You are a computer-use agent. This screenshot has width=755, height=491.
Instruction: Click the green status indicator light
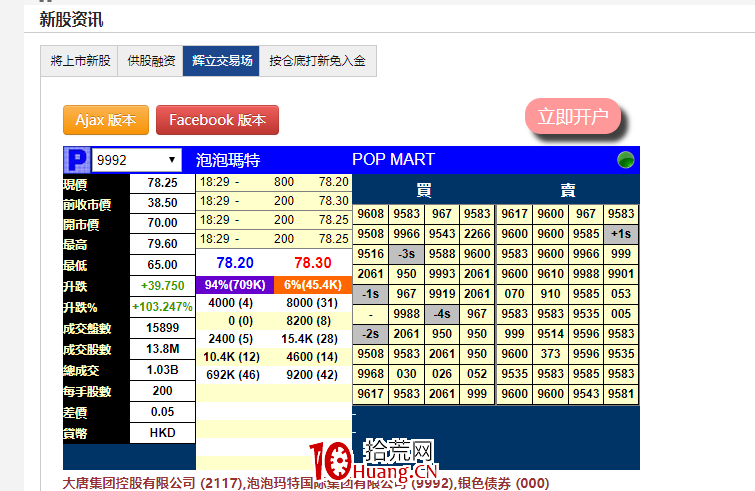[x=625, y=160]
